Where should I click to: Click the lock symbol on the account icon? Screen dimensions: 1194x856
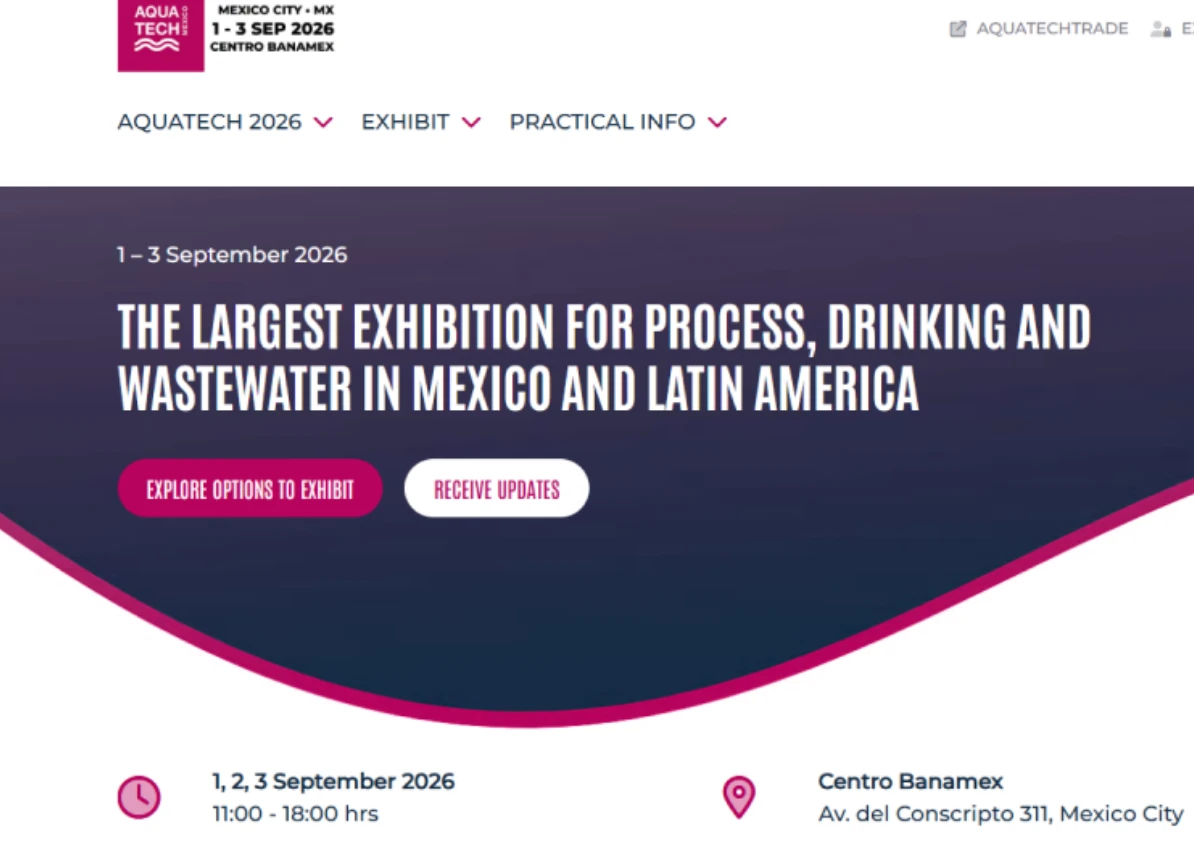tap(1167, 32)
